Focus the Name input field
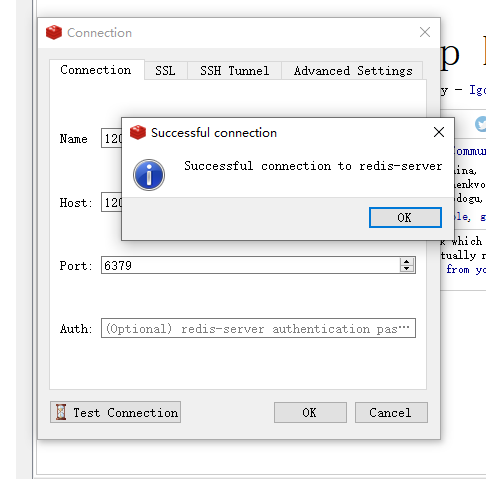 click(112, 138)
